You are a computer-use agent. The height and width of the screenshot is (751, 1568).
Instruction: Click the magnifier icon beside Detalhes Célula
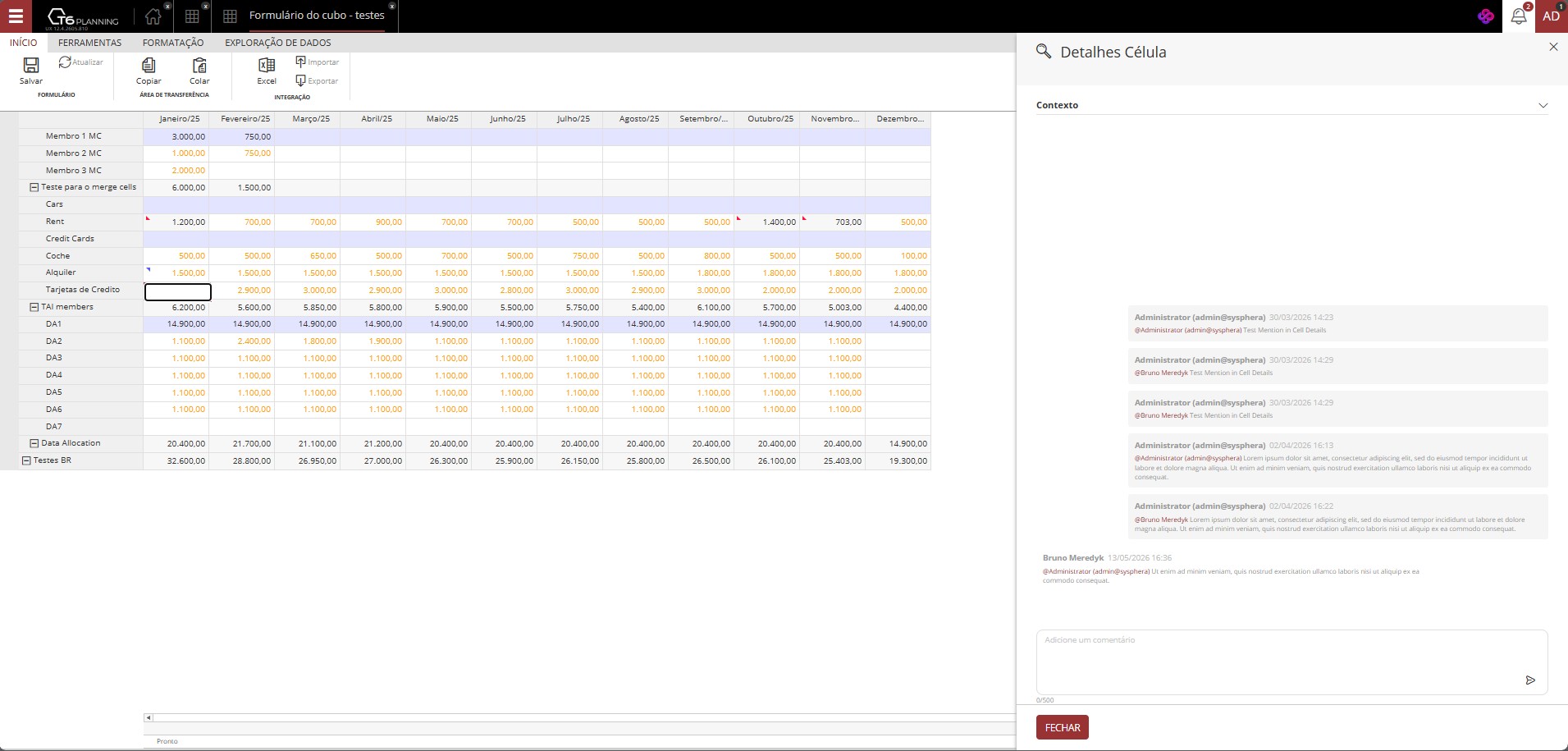click(x=1044, y=52)
